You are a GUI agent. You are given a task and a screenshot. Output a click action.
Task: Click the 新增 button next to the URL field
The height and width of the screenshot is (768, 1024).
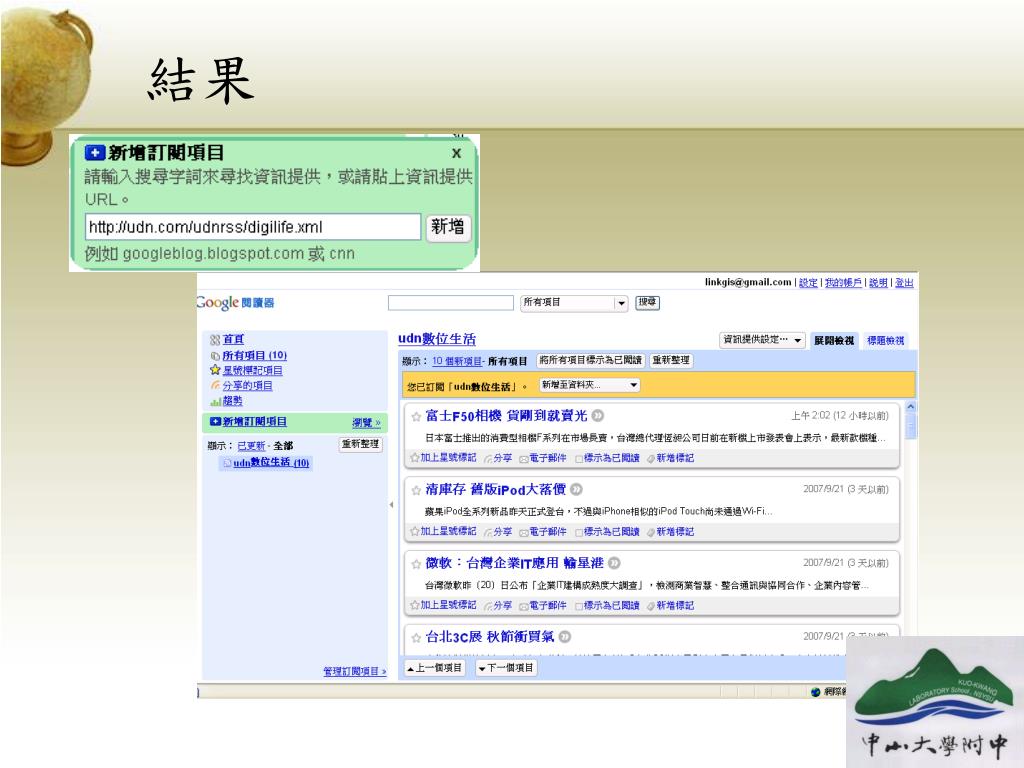[x=448, y=227]
